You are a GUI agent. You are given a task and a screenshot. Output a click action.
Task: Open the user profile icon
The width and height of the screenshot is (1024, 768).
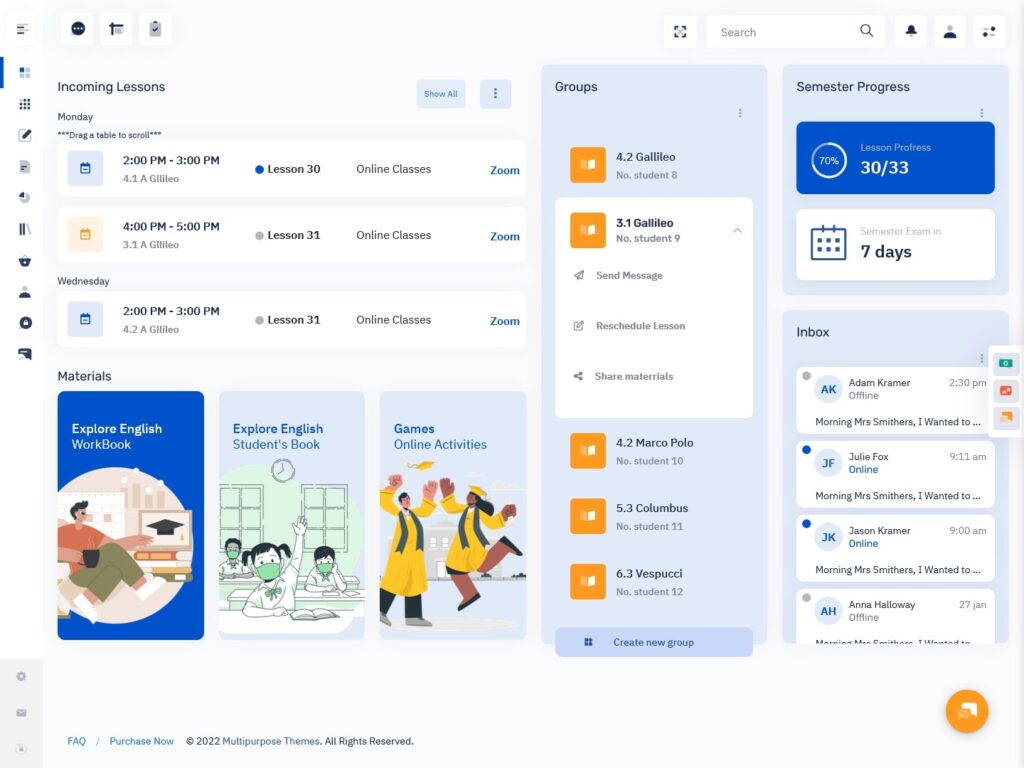pyautogui.click(x=950, y=31)
